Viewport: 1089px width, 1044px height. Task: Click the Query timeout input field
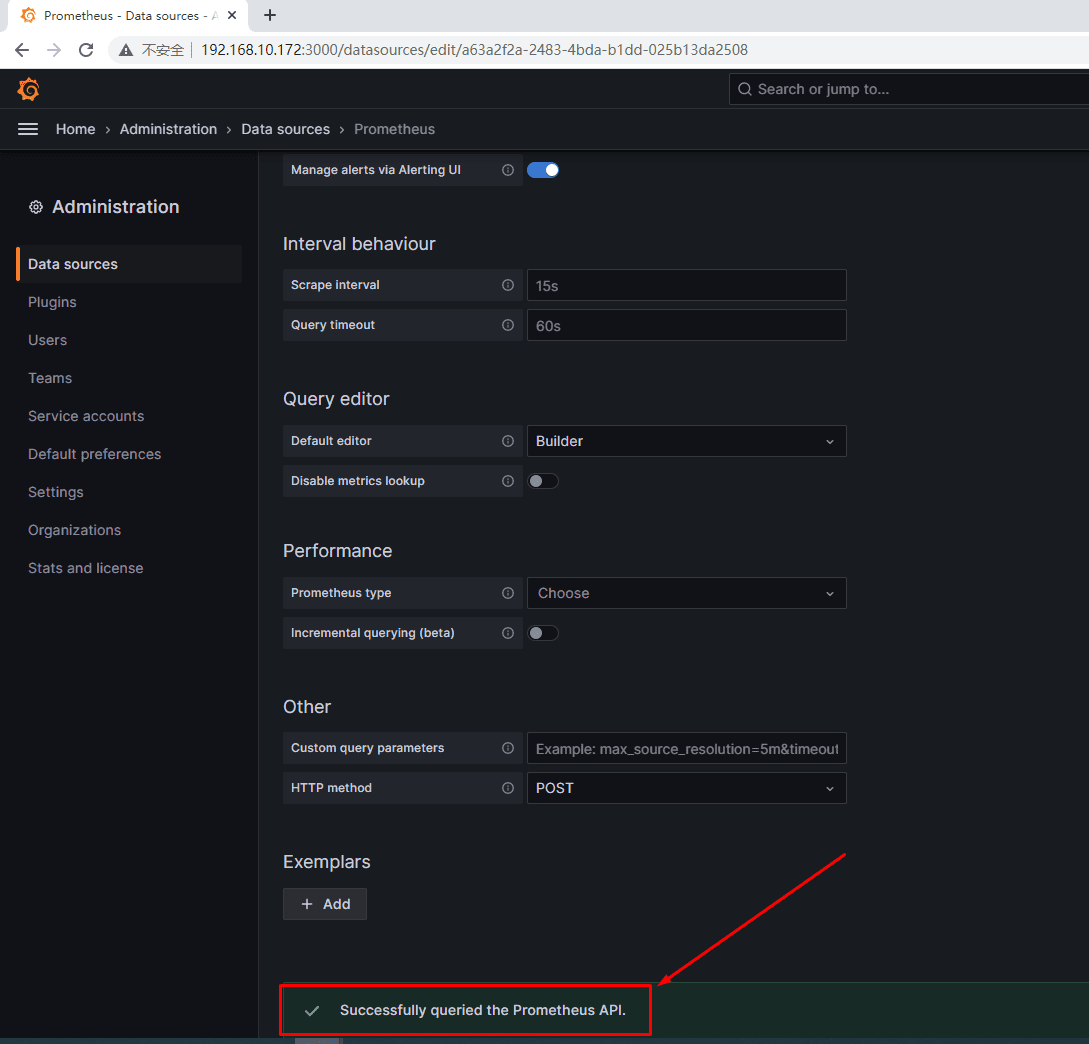click(686, 325)
